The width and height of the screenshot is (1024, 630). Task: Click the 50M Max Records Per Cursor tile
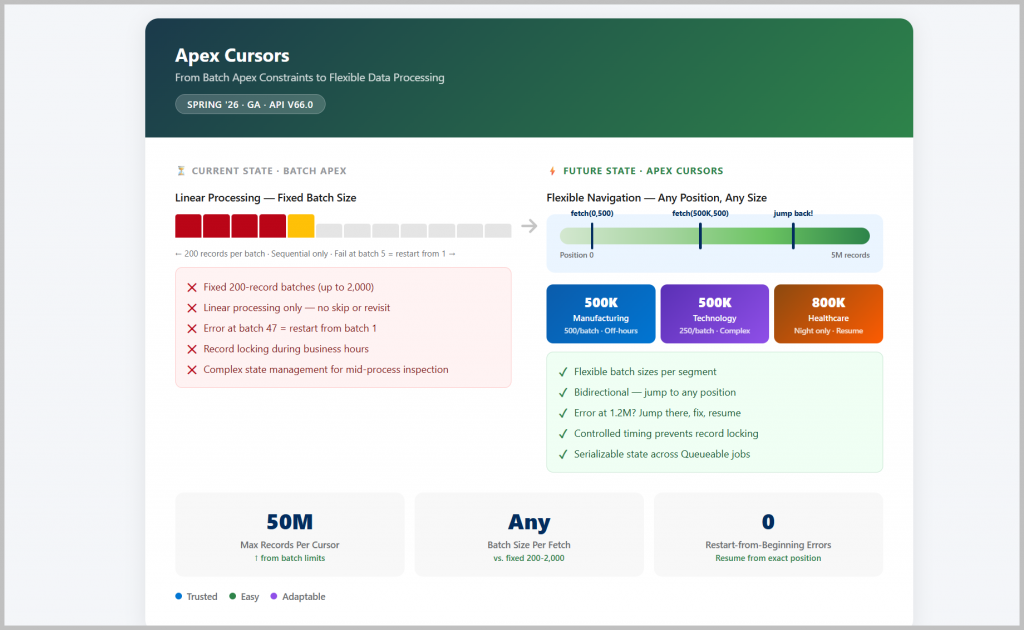click(x=290, y=534)
